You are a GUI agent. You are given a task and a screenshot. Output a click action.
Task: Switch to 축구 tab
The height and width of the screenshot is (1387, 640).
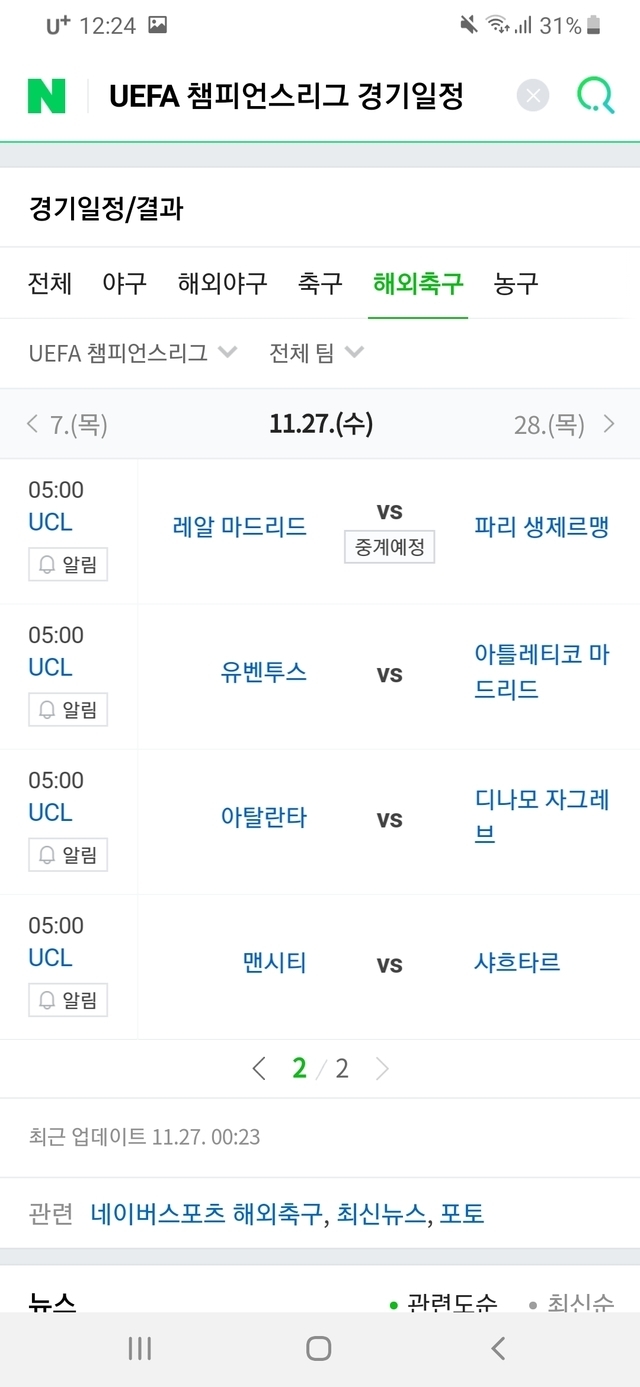(x=320, y=283)
